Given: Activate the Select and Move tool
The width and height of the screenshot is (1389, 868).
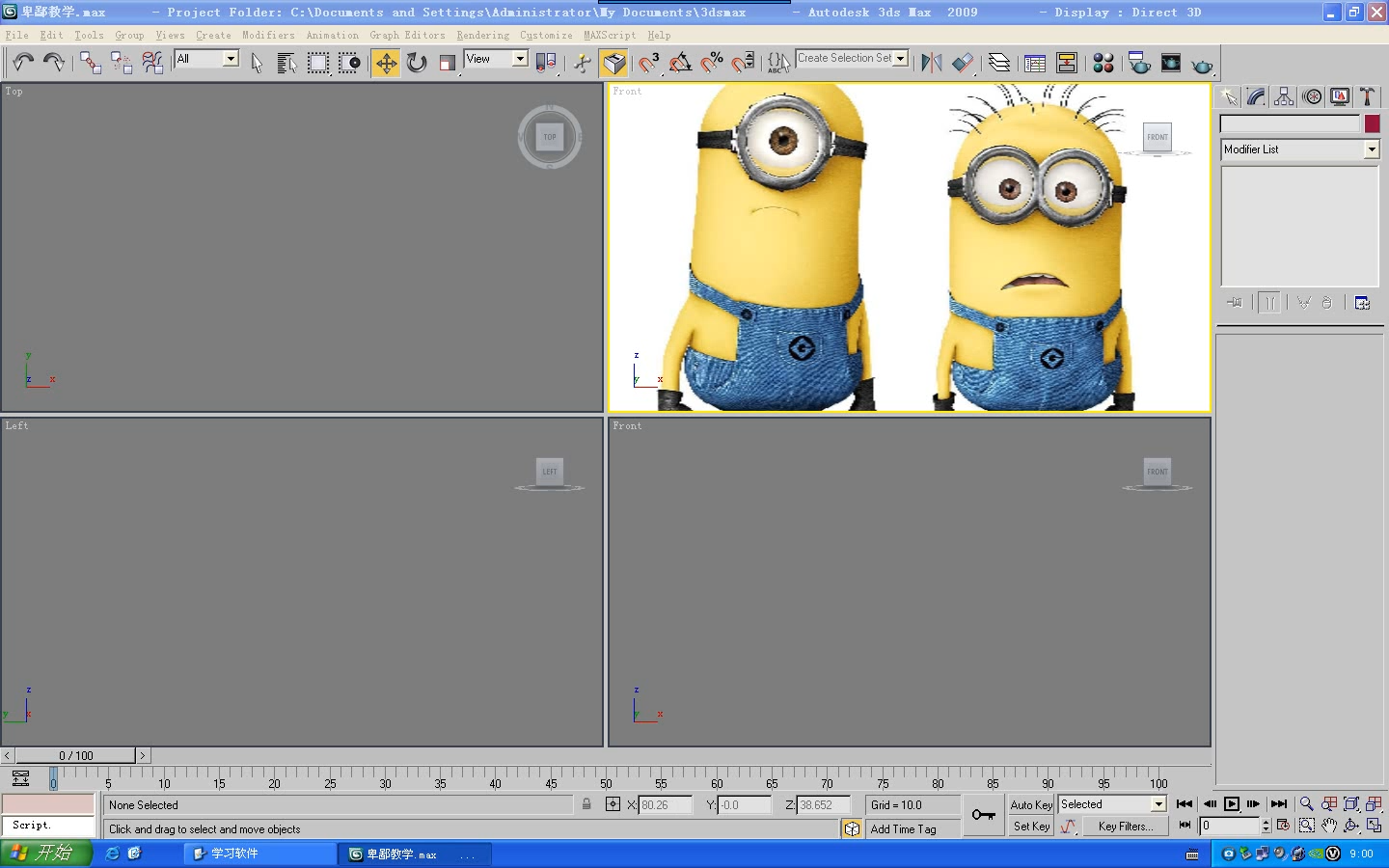Looking at the screenshot, I should pyautogui.click(x=386, y=63).
